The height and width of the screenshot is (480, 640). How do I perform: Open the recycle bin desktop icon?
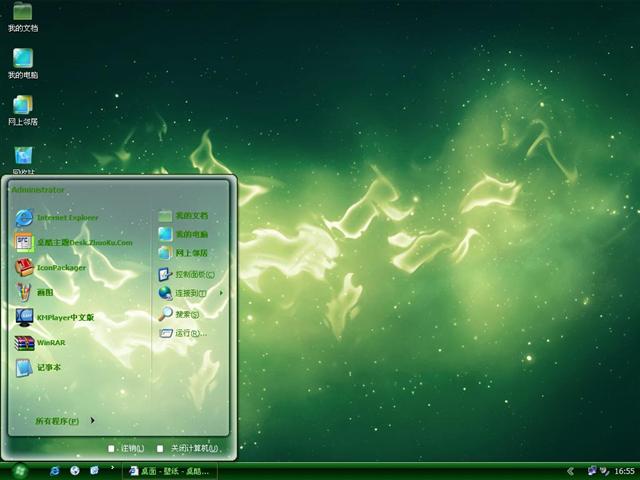click(x=23, y=160)
